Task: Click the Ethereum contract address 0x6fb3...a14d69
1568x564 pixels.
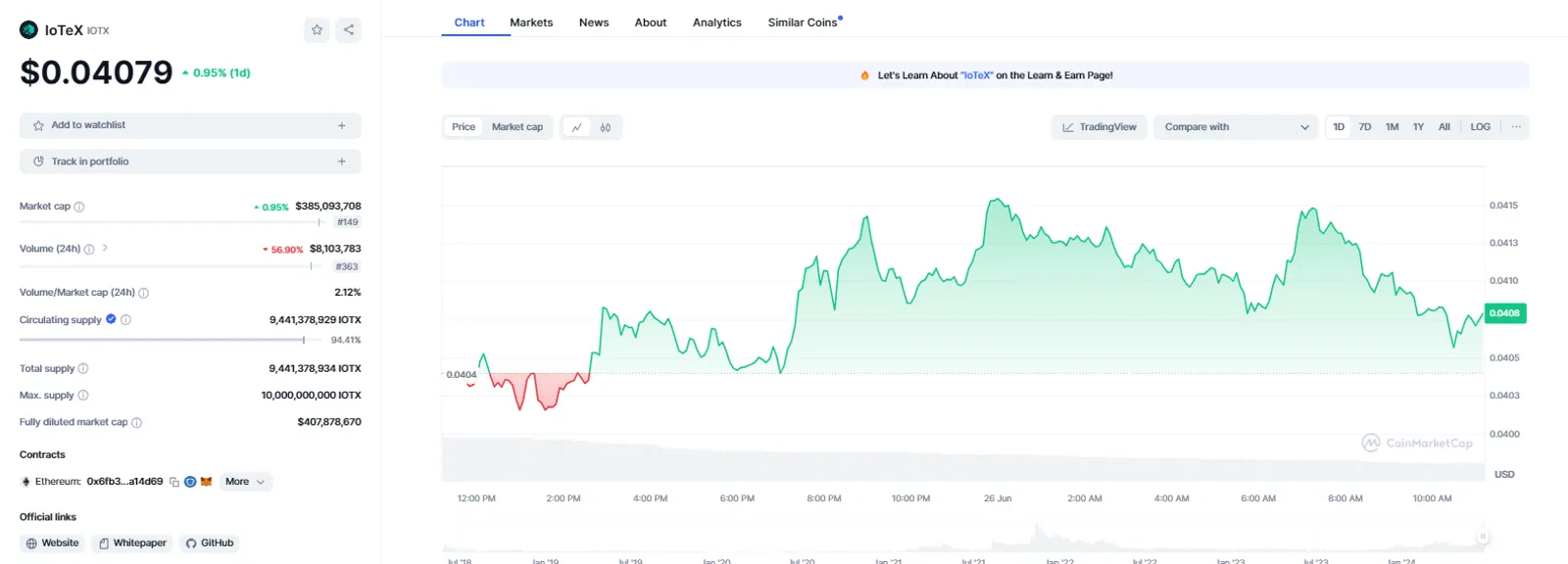Action: click(x=124, y=482)
